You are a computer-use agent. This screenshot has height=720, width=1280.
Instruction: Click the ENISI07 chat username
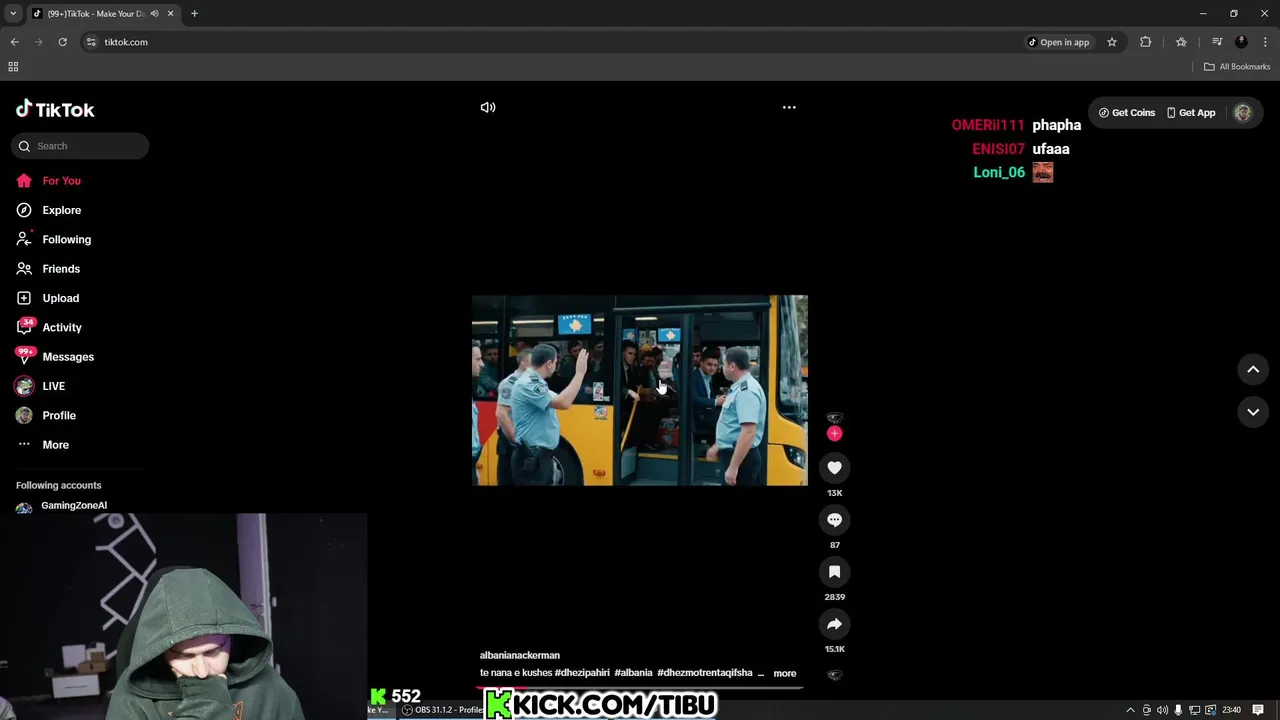(x=998, y=149)
